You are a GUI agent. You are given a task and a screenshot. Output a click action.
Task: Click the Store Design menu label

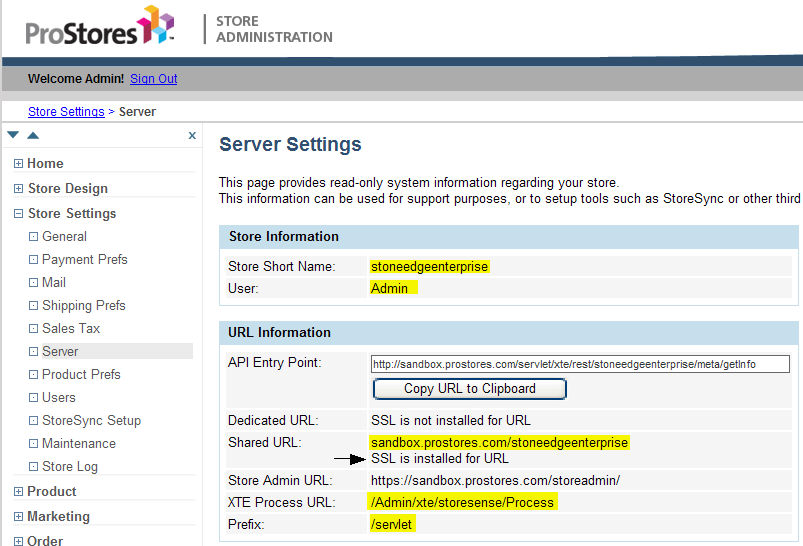(68, 188)
